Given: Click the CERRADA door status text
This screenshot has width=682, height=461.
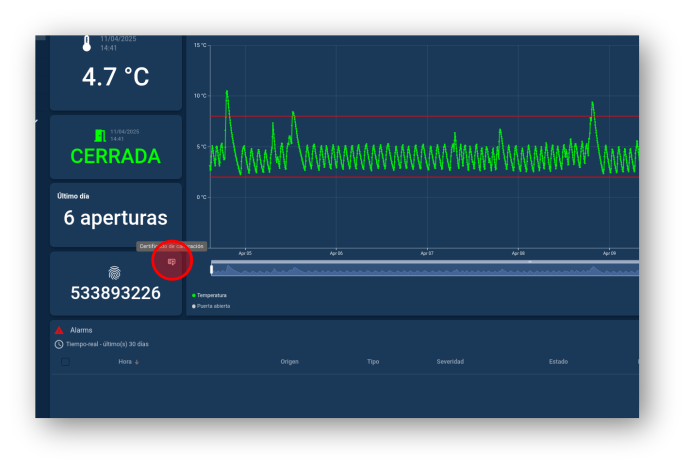Looking at the screenshot, I should 115,157.
